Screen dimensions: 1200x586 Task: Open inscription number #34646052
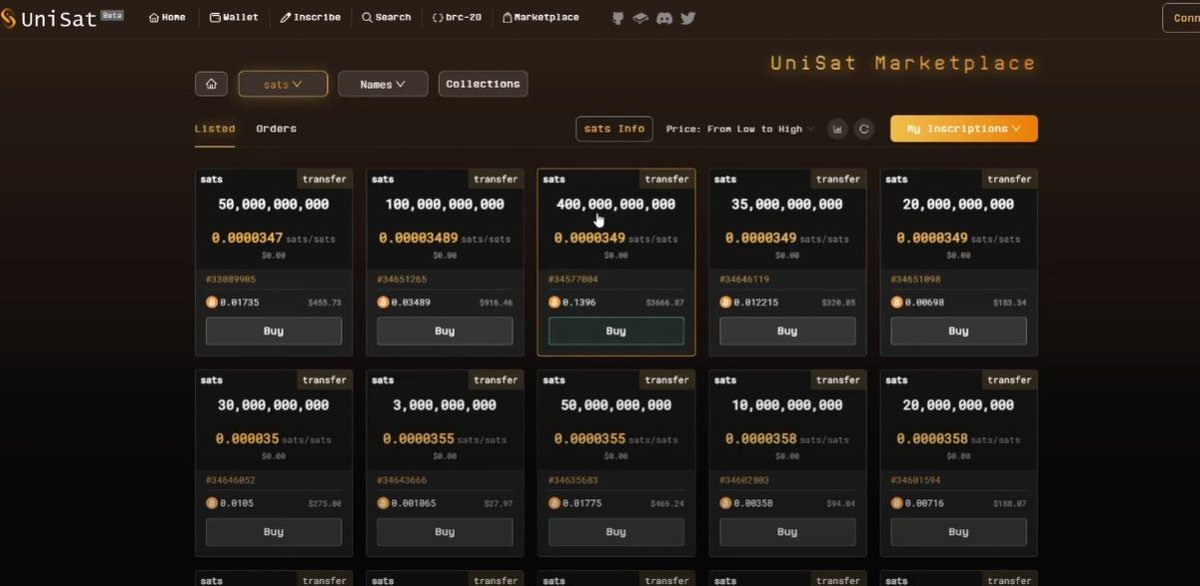click(231, 480)
